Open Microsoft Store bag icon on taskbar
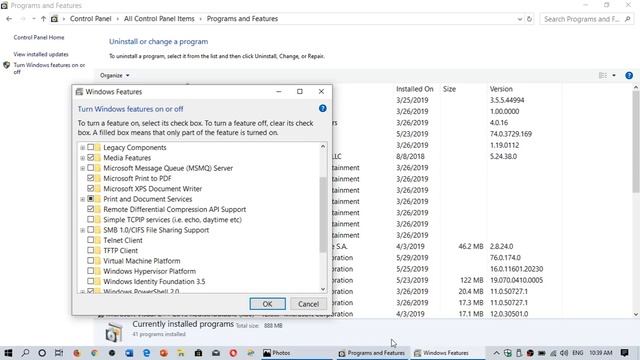Viewport: 640px width, 360px height. point(198,353)
